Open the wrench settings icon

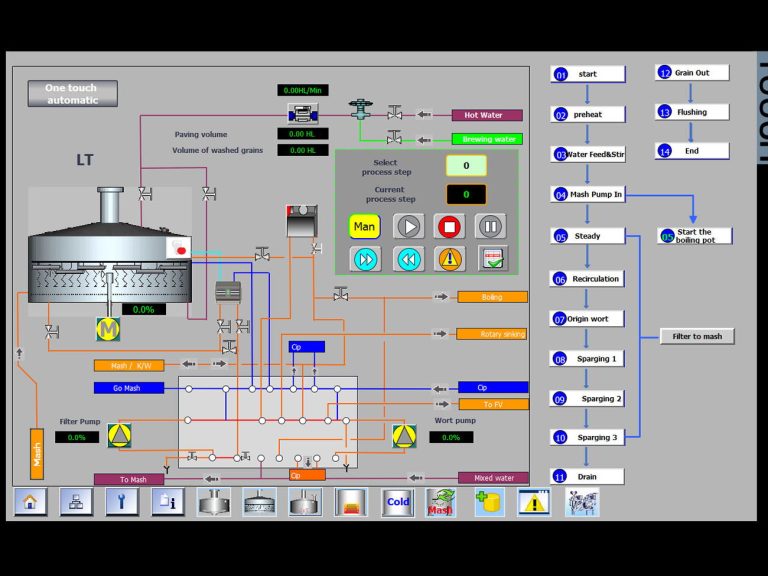pos(122,502)
